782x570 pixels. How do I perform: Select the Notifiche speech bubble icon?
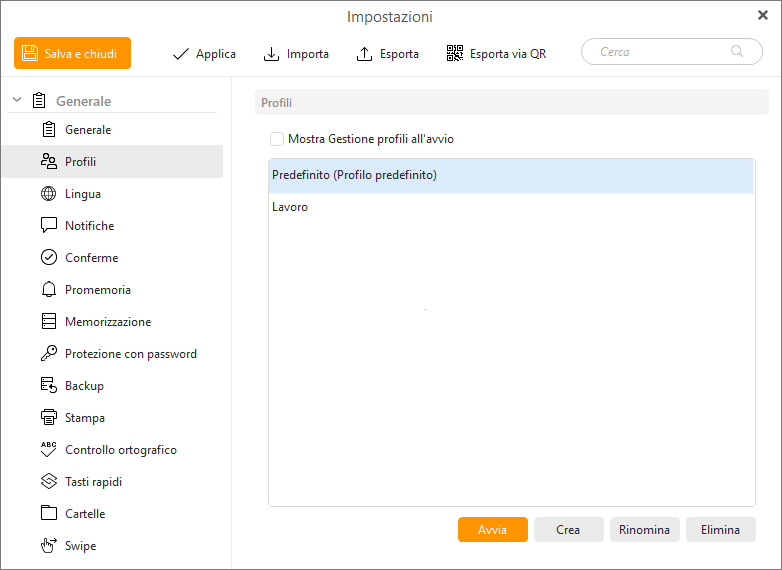tap(48, 226)
